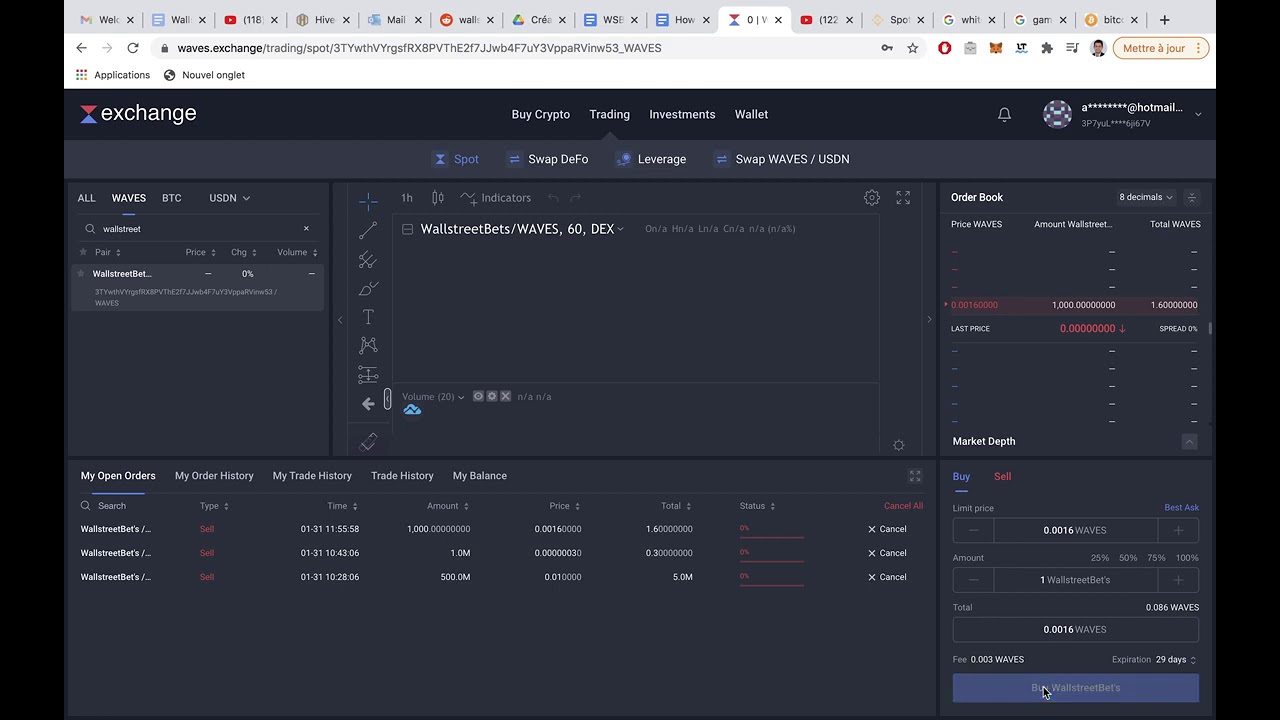
Task: Sort open orders by Time column
Action: pos(342,506)
